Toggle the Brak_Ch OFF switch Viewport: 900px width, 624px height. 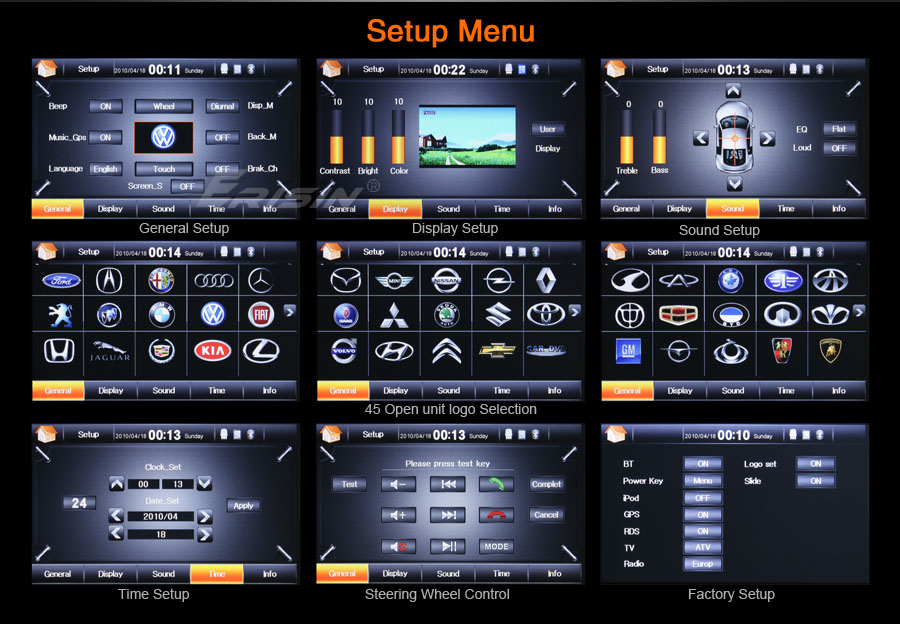pos(222,169)
